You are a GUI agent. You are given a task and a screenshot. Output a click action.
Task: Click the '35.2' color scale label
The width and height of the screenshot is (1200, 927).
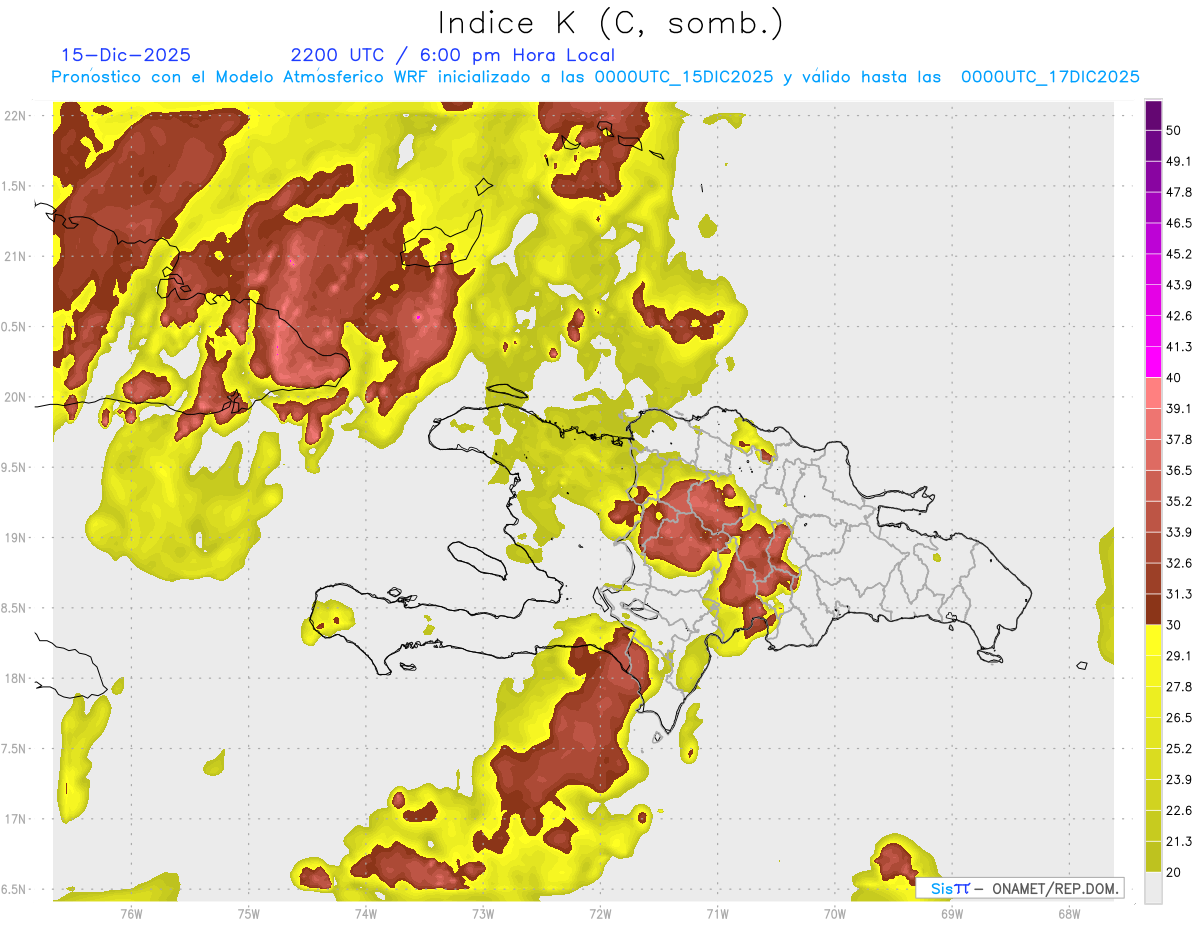(x=1178, y=501)
